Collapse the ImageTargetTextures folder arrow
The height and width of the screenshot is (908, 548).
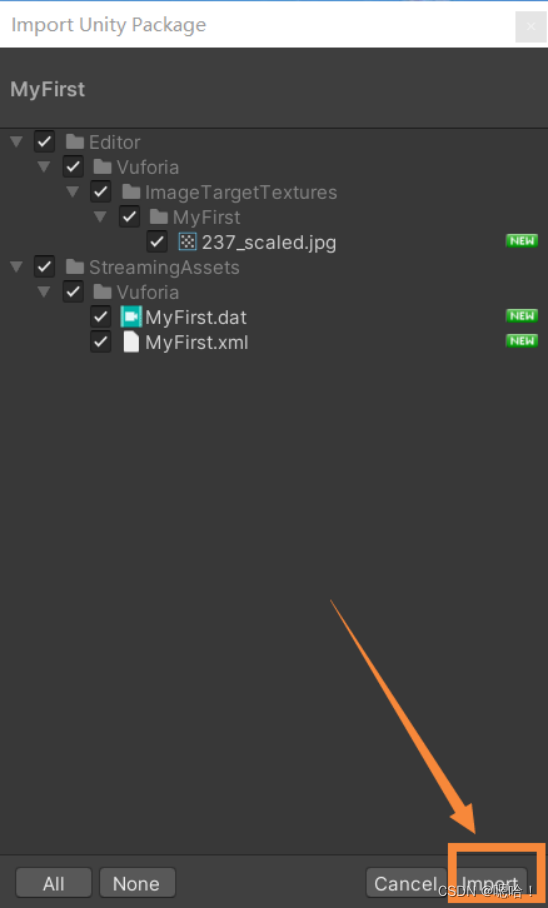72,192
